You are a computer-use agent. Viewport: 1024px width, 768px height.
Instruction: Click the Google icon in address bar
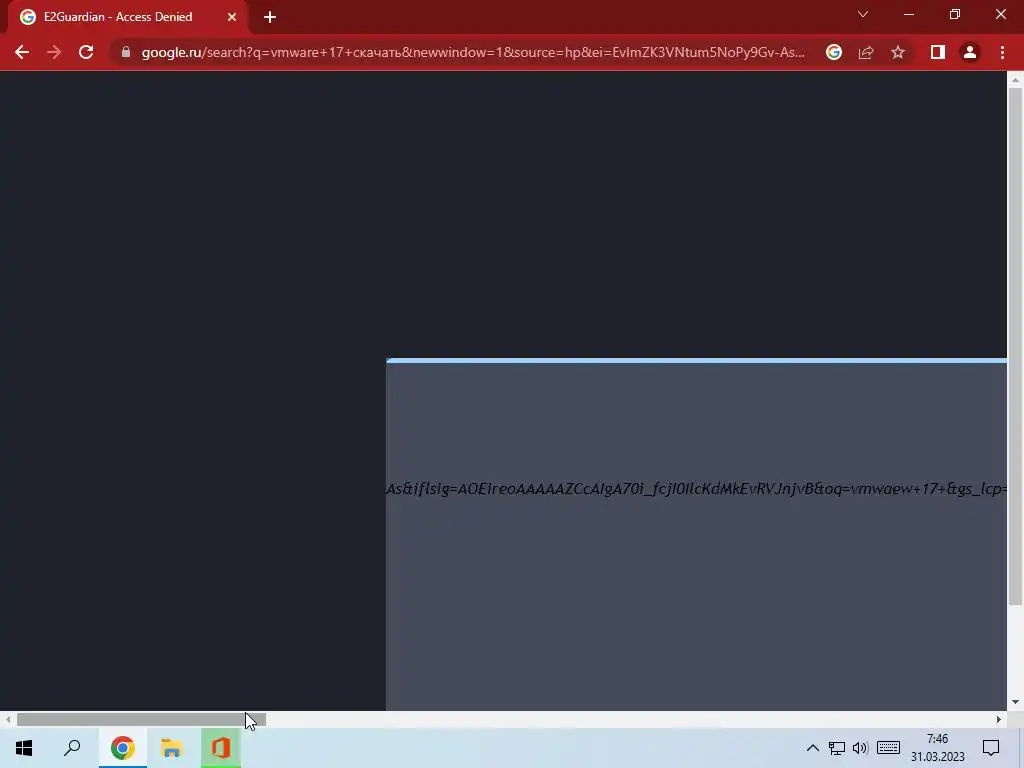tap(834, 52)
